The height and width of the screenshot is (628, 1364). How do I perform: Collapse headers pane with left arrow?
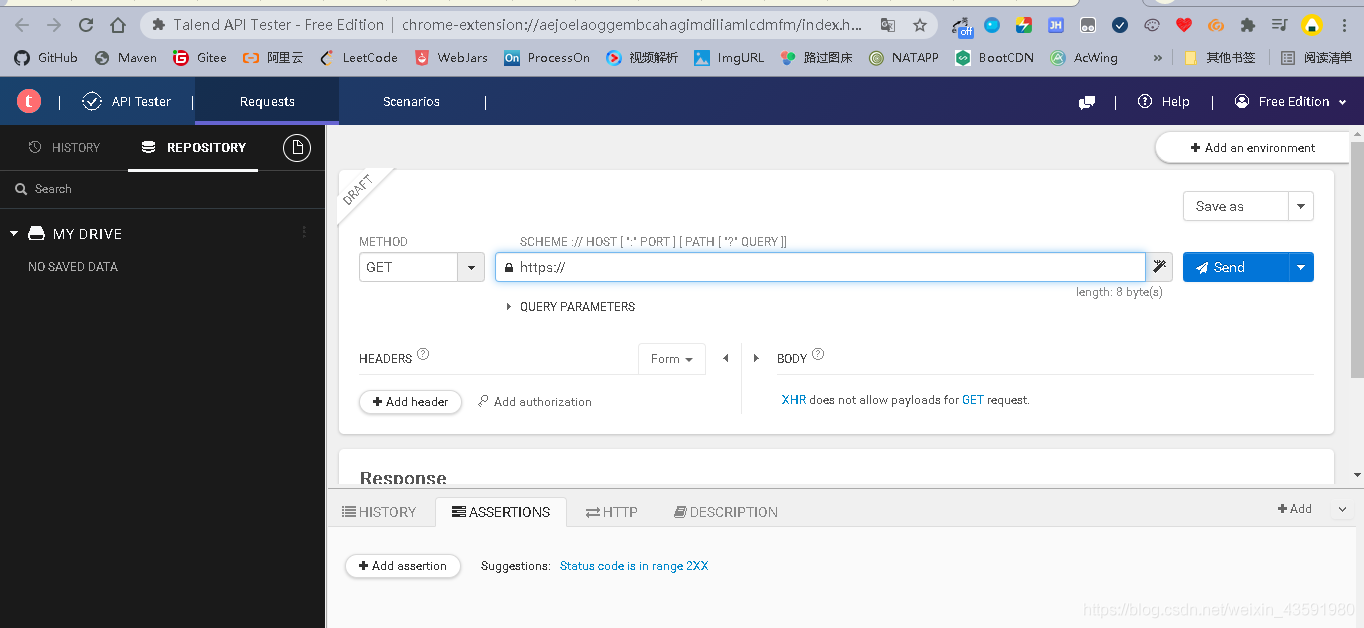[x=726, y=358]
